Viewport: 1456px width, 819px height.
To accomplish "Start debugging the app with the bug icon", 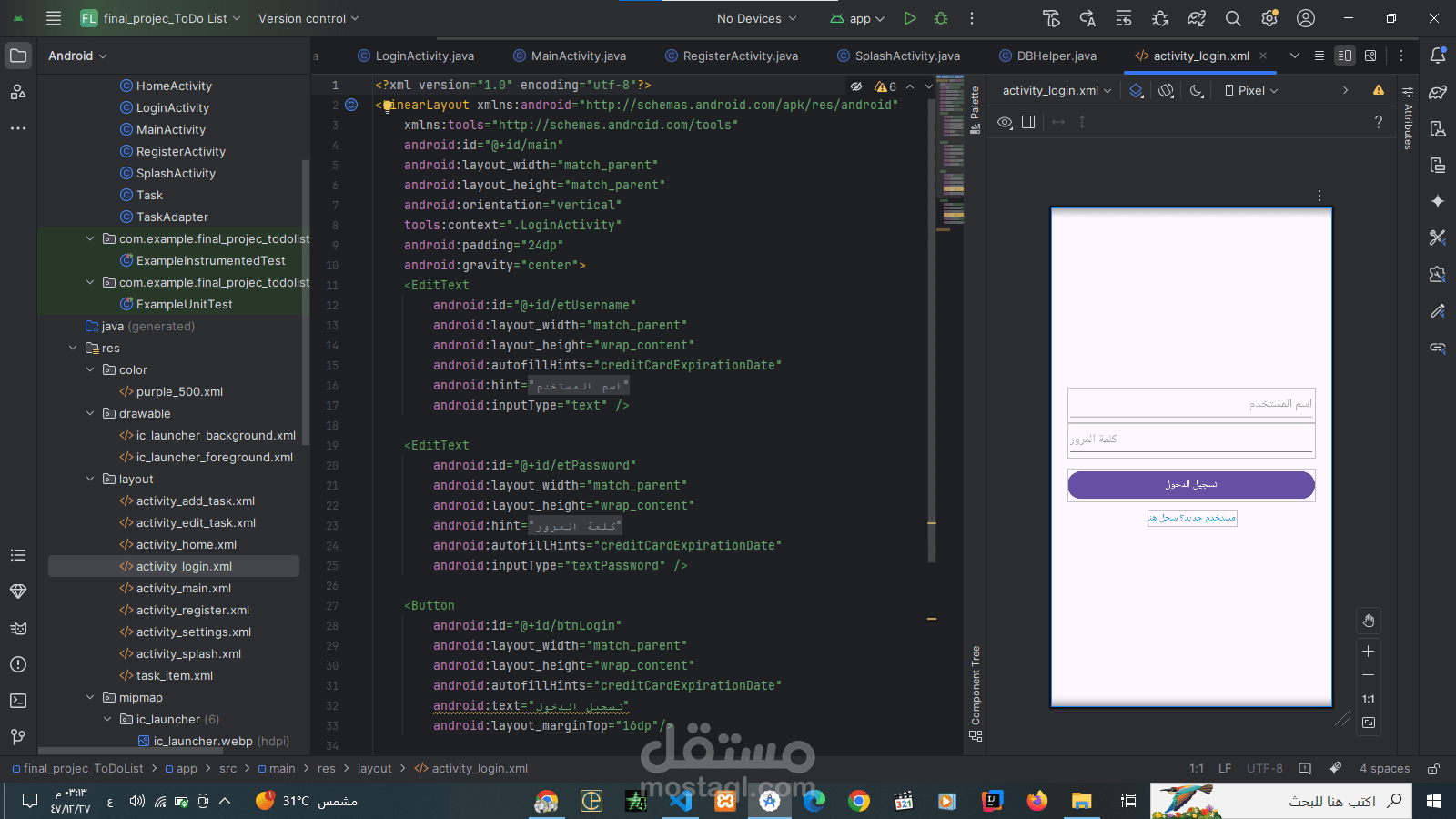I will pos(941,18).
